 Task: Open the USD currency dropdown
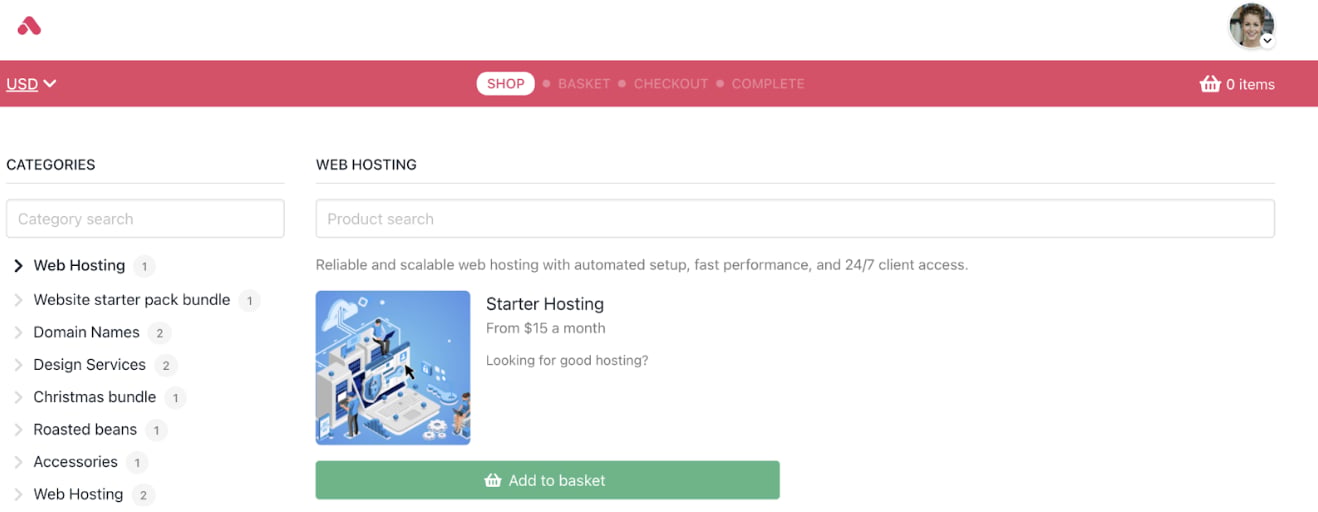click(x=31, y=84)
